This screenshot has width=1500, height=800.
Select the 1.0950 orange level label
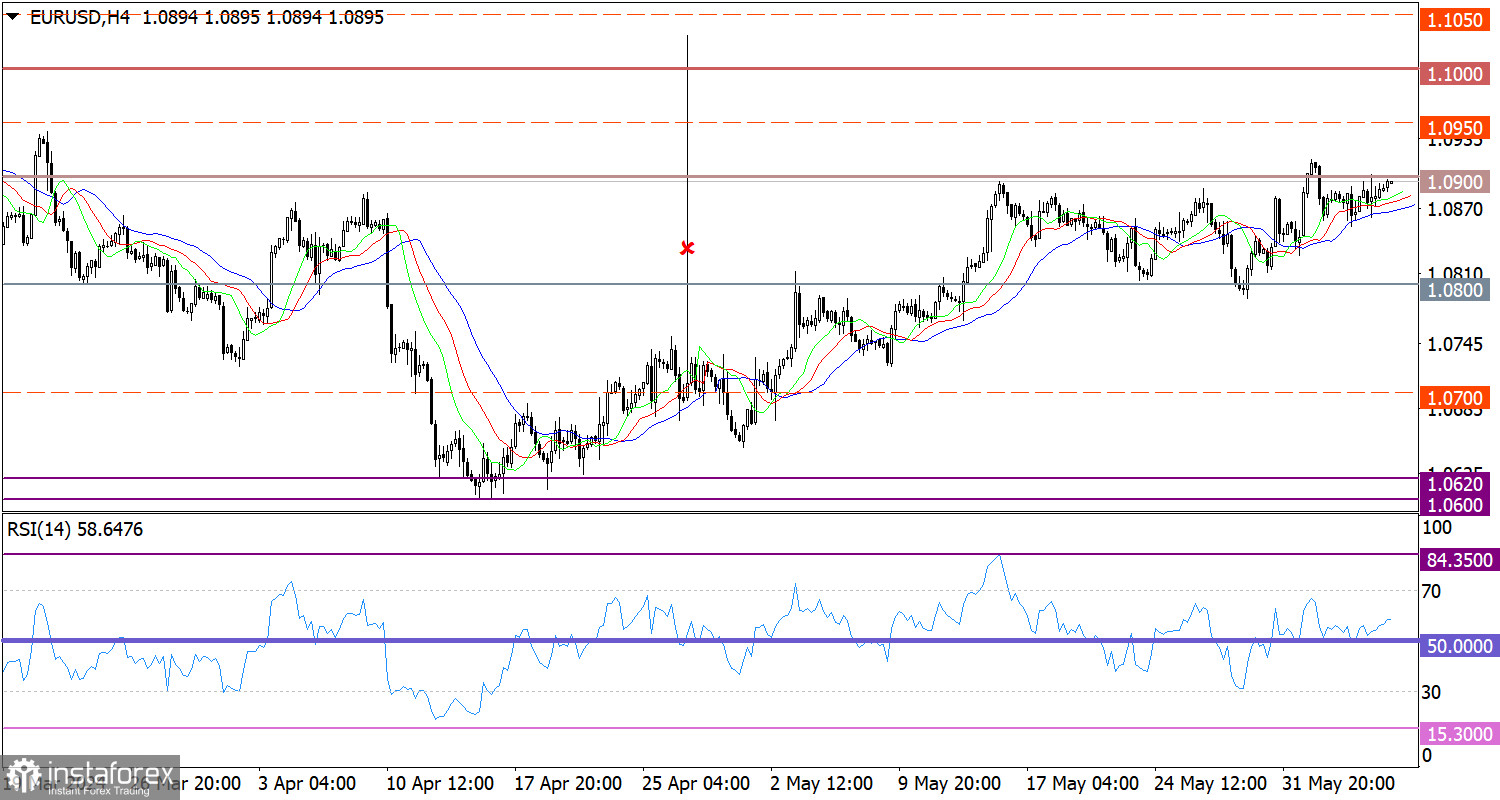tap(1456, 128)
